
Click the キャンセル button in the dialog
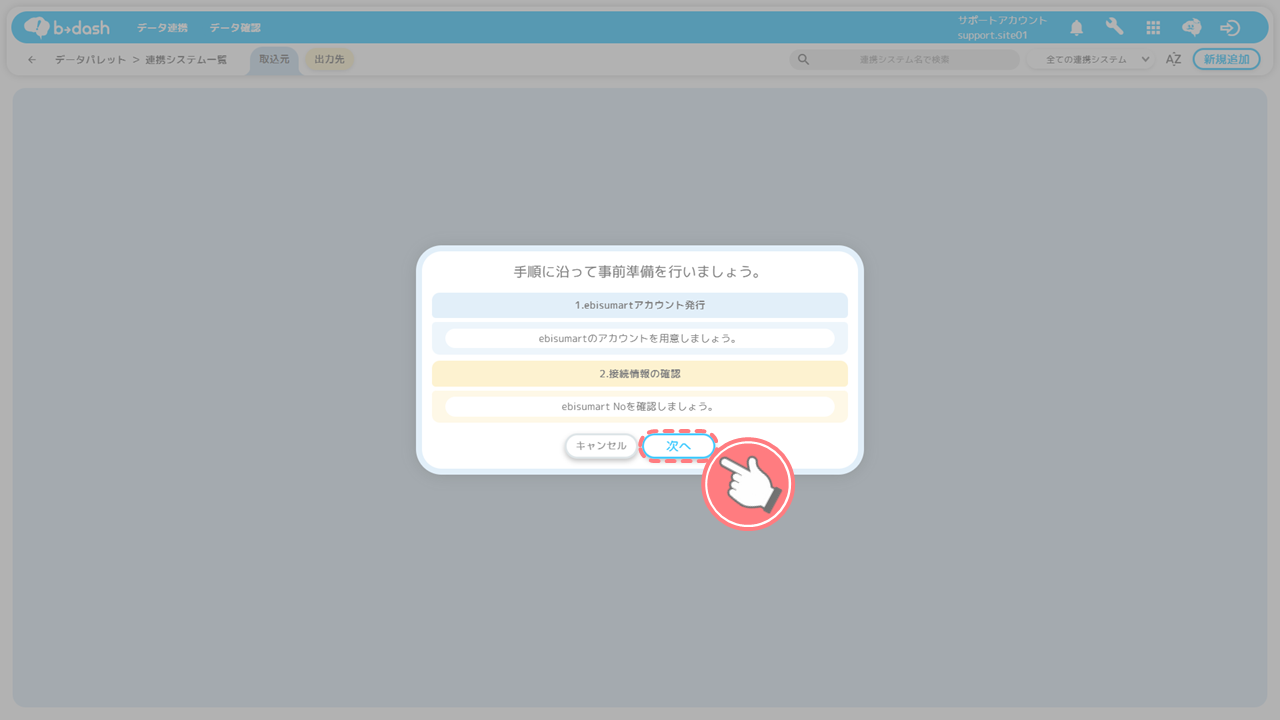(x=601, y=446)
